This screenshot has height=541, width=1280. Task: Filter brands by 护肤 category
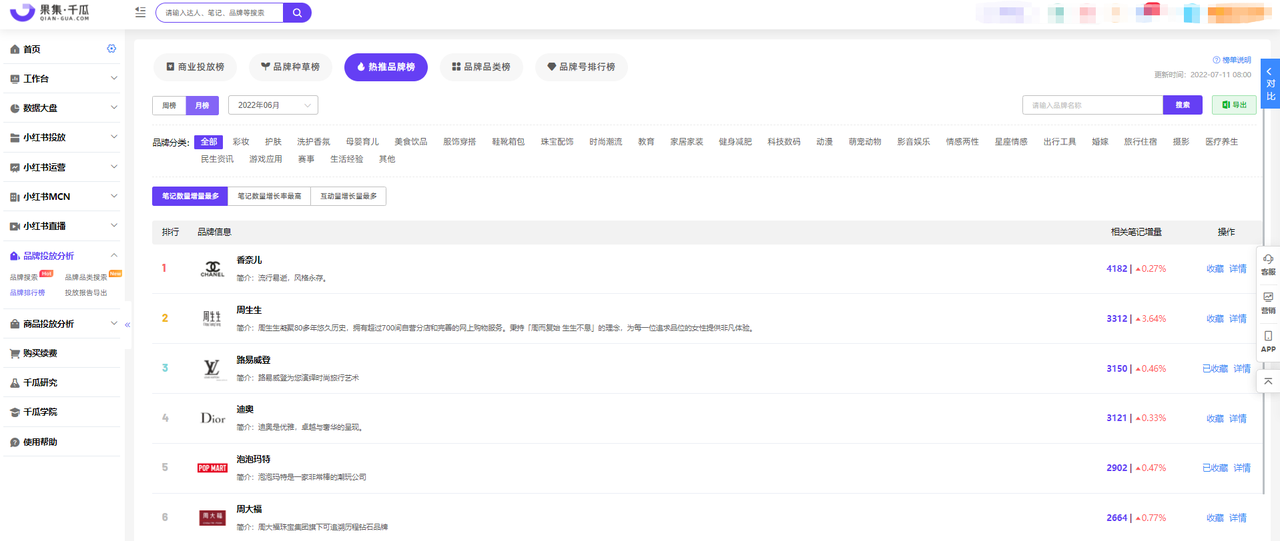(273, 142)
